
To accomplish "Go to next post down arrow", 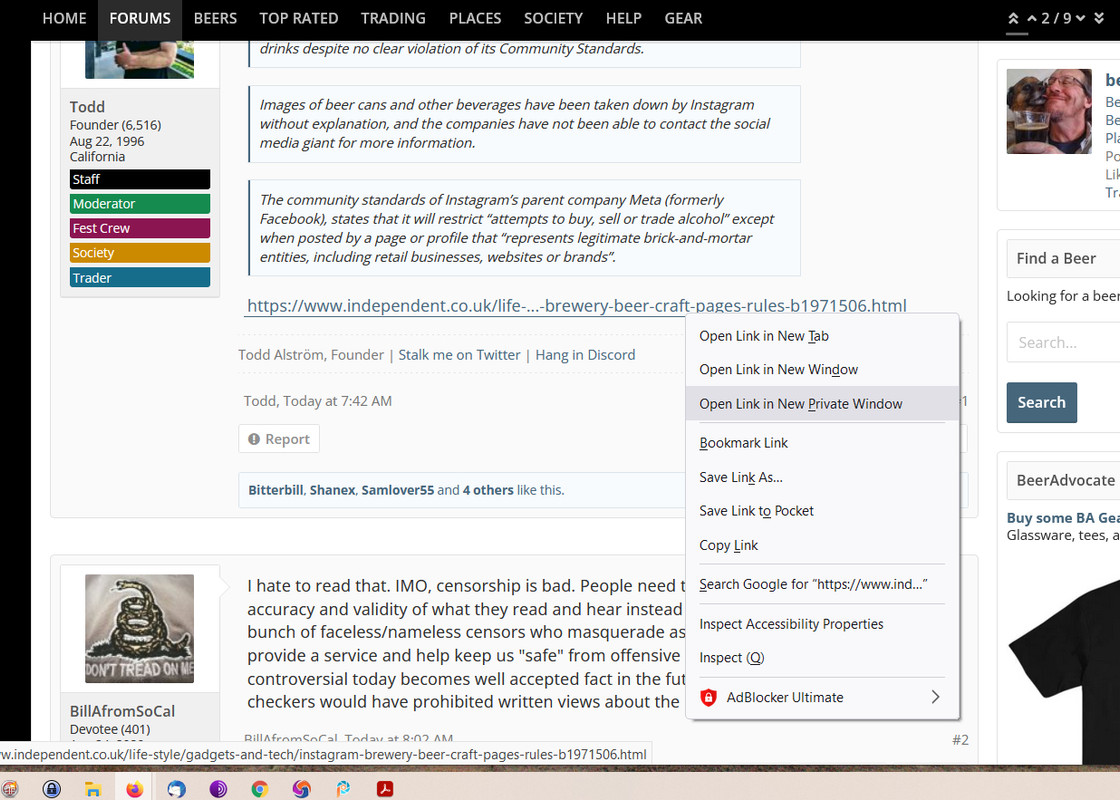I will pyautogui.click(x=1080, y=19).
